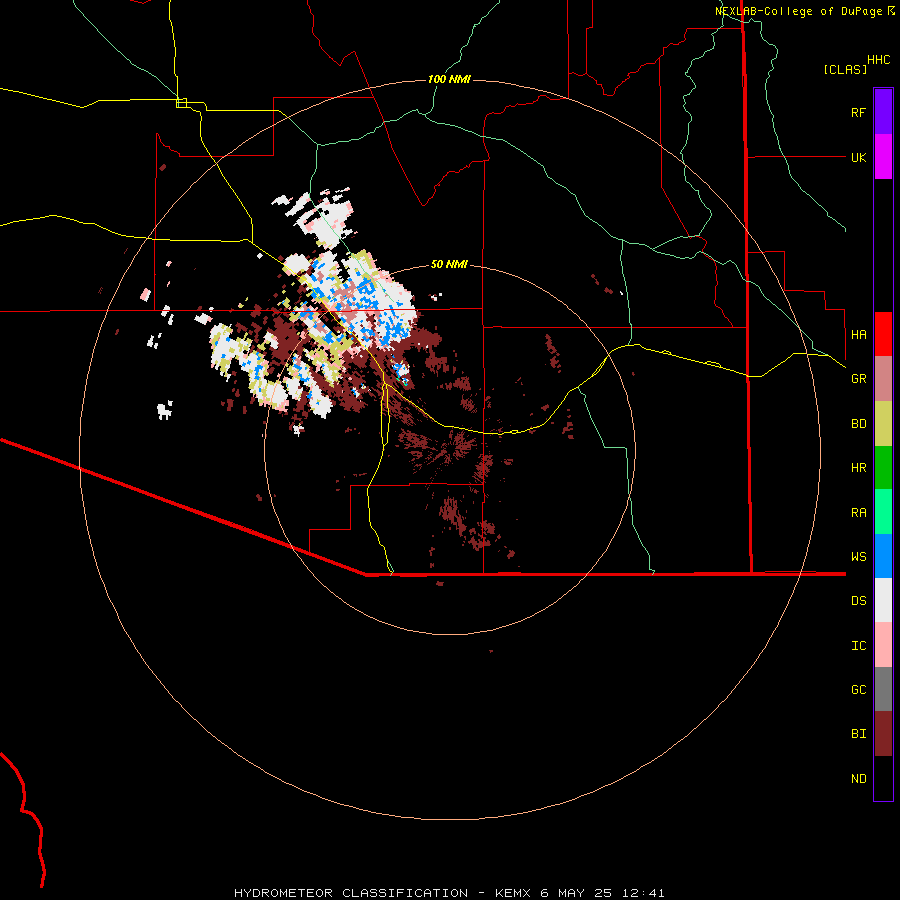
Task: Click the DS legend label
Action: [858, 601]
